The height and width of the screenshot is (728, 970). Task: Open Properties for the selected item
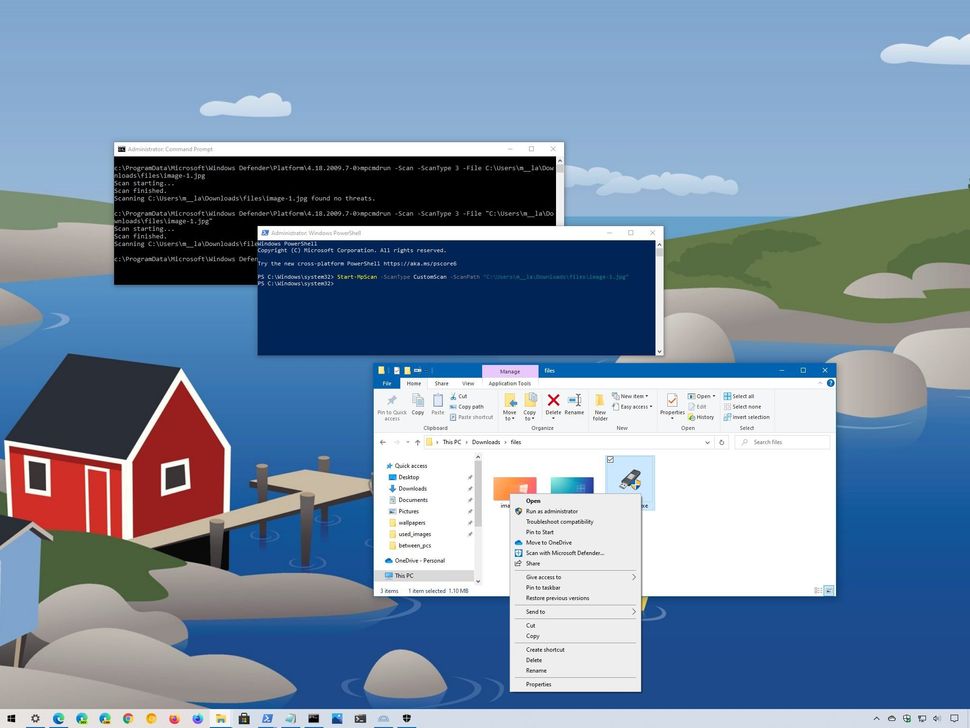point(539,684)
